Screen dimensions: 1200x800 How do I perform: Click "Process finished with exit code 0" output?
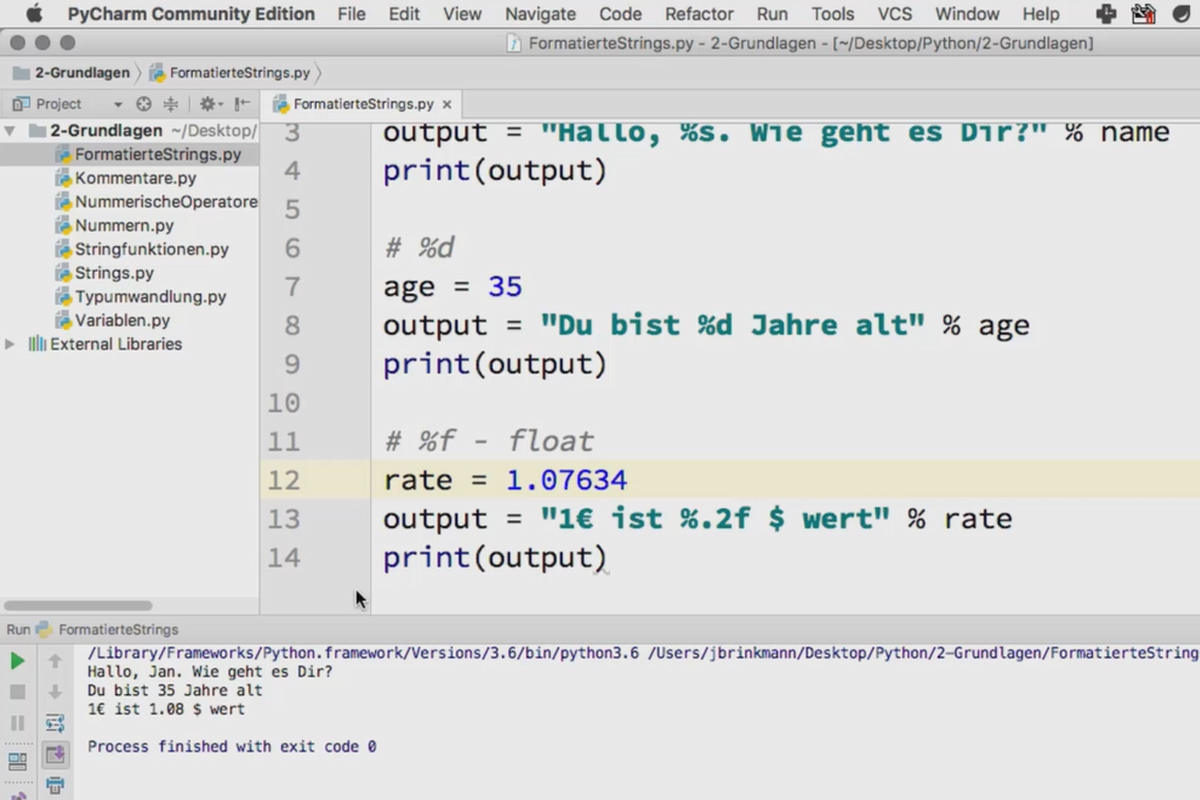tap(232, 747)
